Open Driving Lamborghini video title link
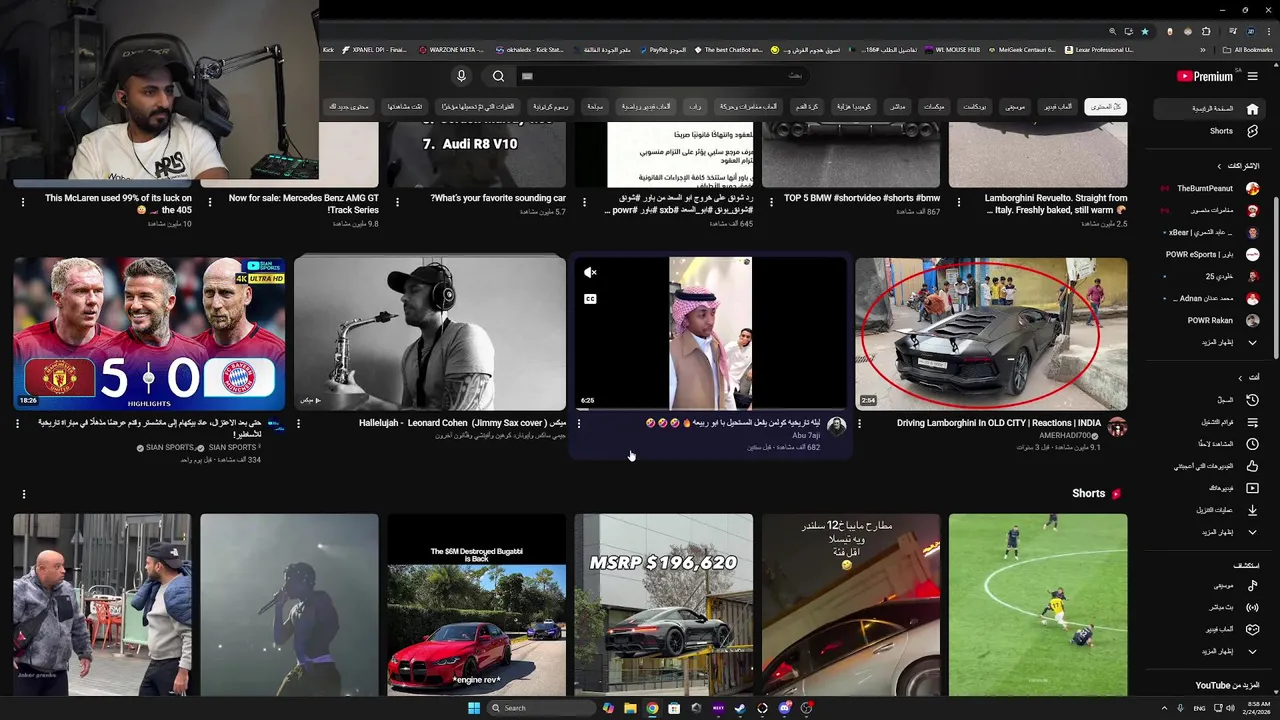The image size is (1280, 720). pos(999,423)
